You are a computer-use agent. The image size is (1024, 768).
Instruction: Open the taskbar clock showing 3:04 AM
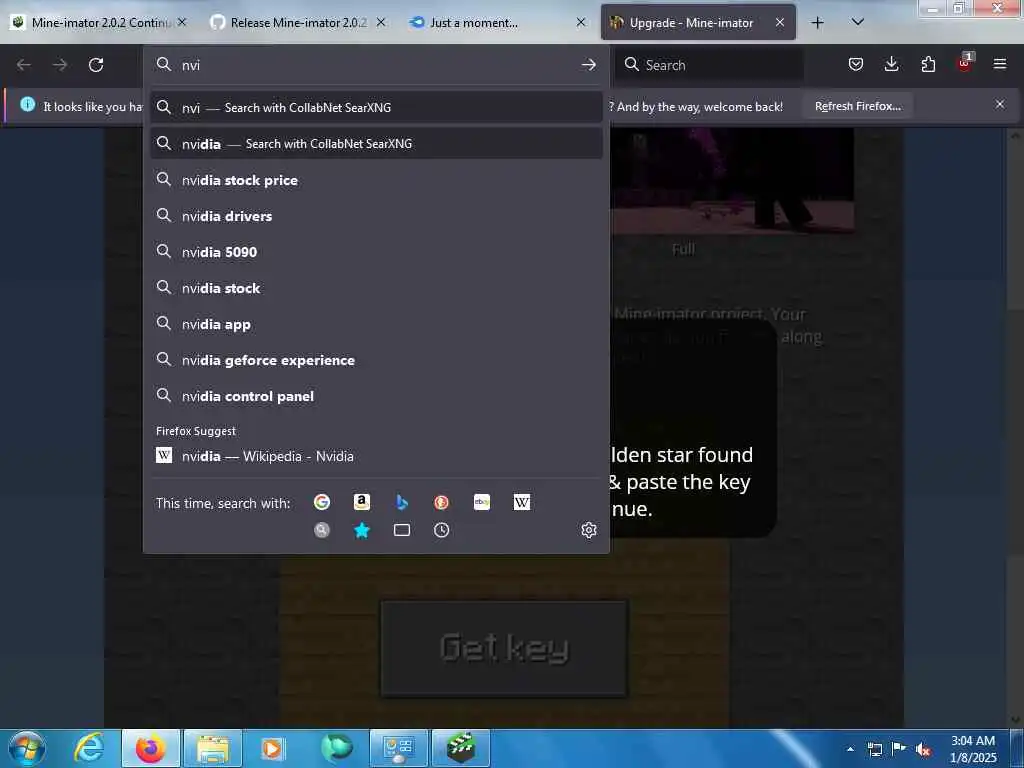[973, 749]
